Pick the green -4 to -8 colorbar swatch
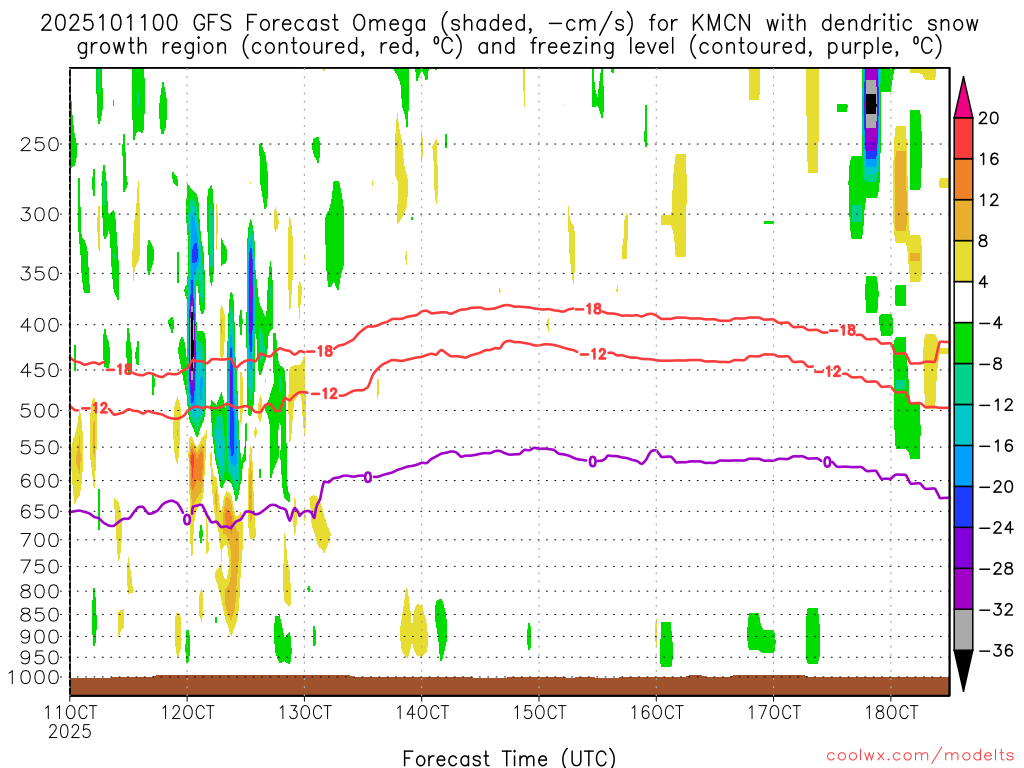 pyautogui.click(x=963, y=344)
